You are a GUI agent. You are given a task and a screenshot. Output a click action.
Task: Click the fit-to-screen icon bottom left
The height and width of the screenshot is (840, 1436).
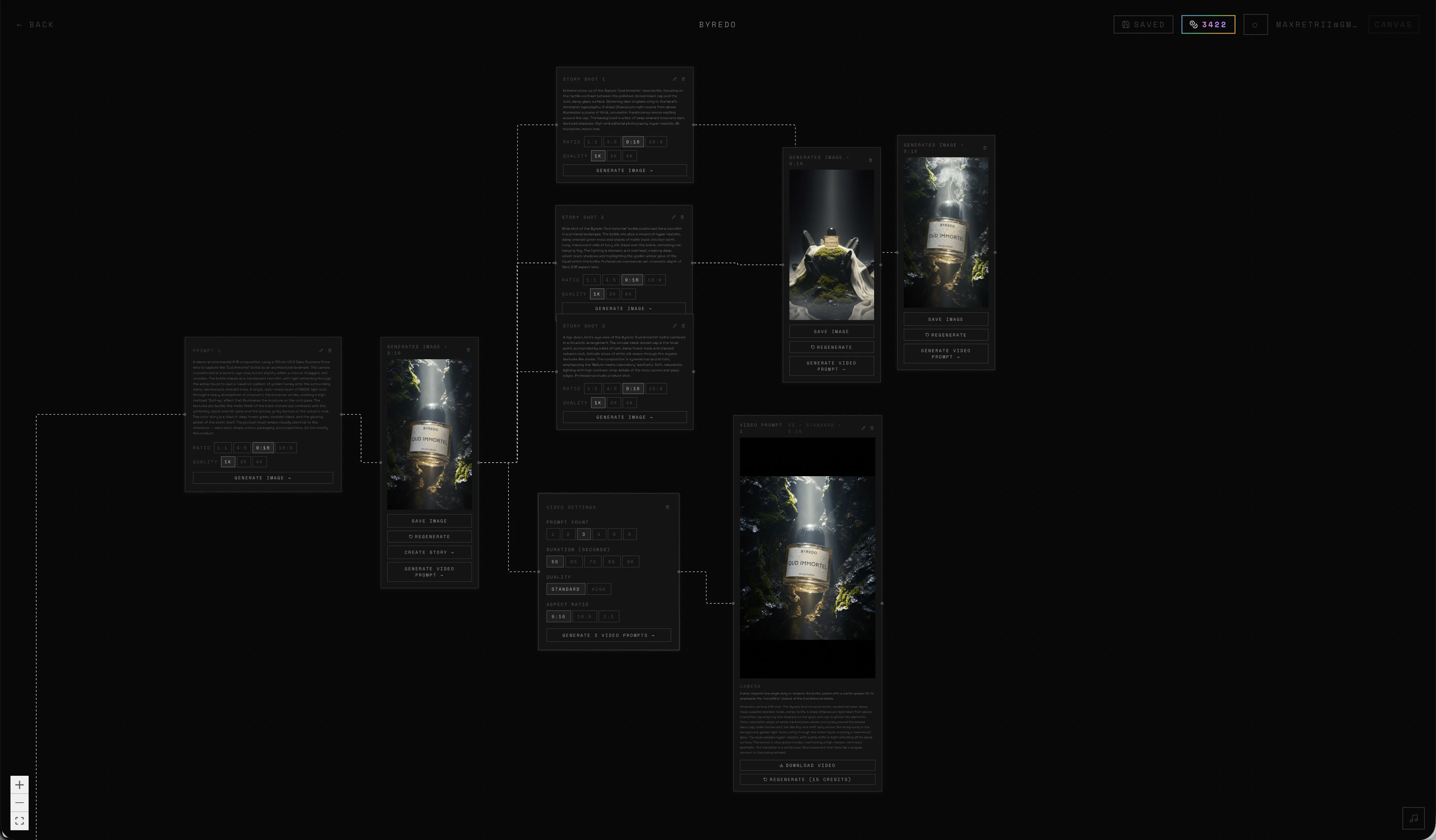click(19, 821)
